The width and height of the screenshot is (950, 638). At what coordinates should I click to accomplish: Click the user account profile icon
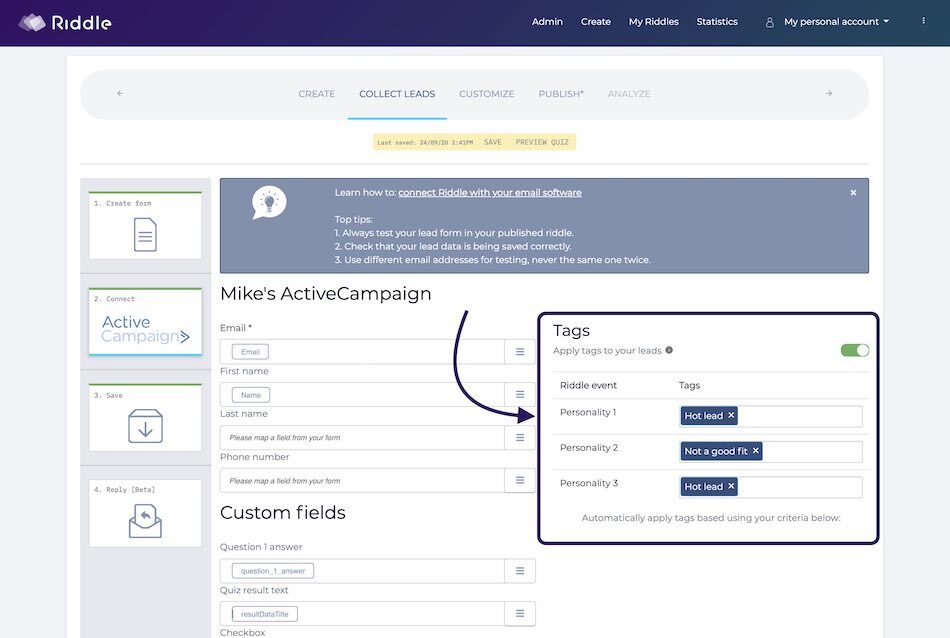click(769, 22)
